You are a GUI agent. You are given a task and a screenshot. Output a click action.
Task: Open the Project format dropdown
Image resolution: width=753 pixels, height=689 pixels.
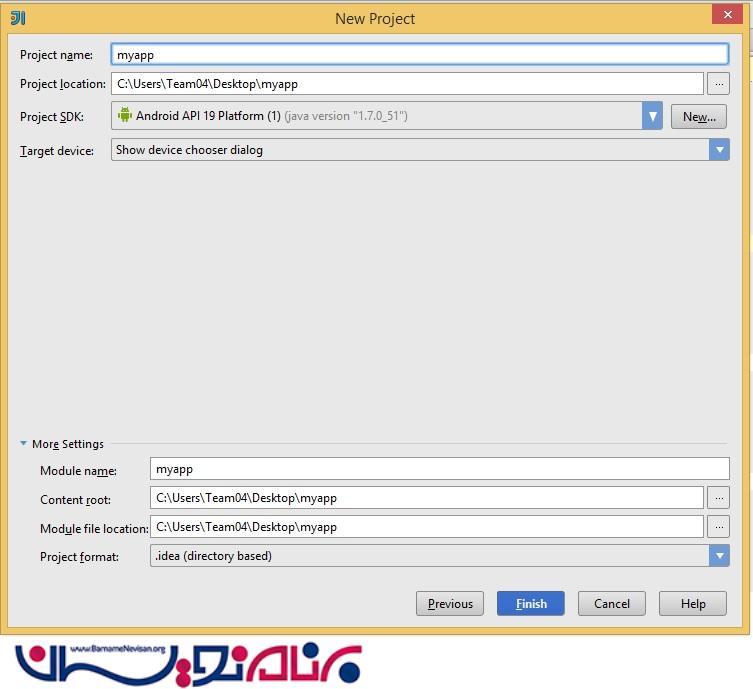click(x=719, y=556)
